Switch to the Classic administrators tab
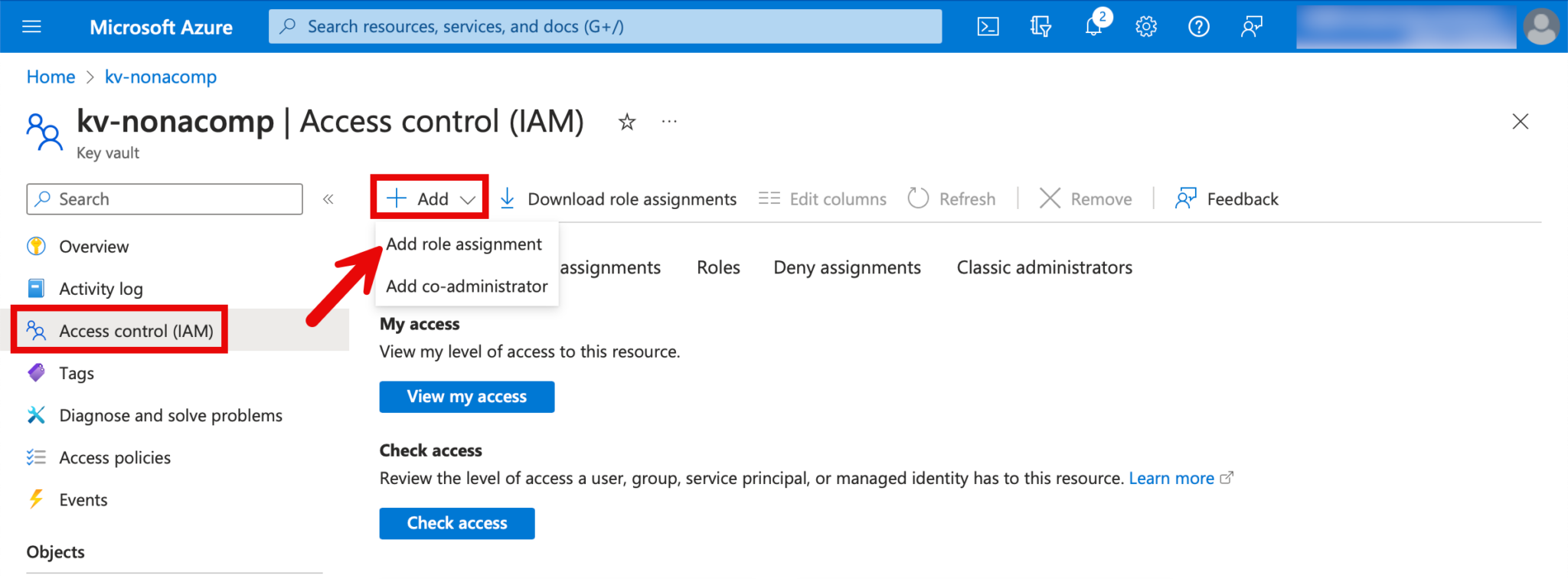Image resolution: width=1568 pixels, height=579 pixels. click(x=1044, y=267)
